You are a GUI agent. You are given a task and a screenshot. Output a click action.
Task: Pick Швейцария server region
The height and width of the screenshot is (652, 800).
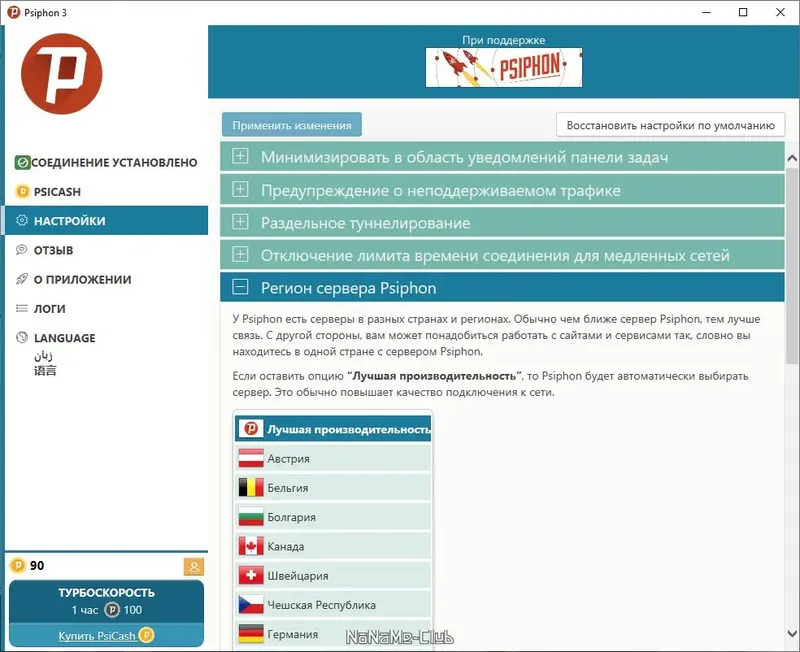[x=333, y=575]
